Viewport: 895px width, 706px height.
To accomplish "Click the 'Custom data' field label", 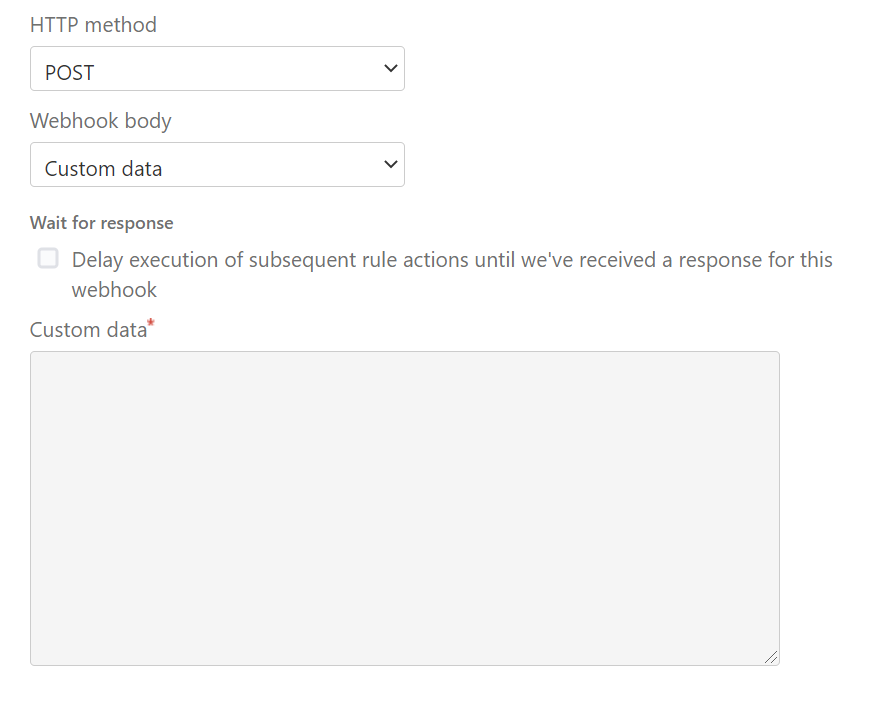I will (88, 330).
